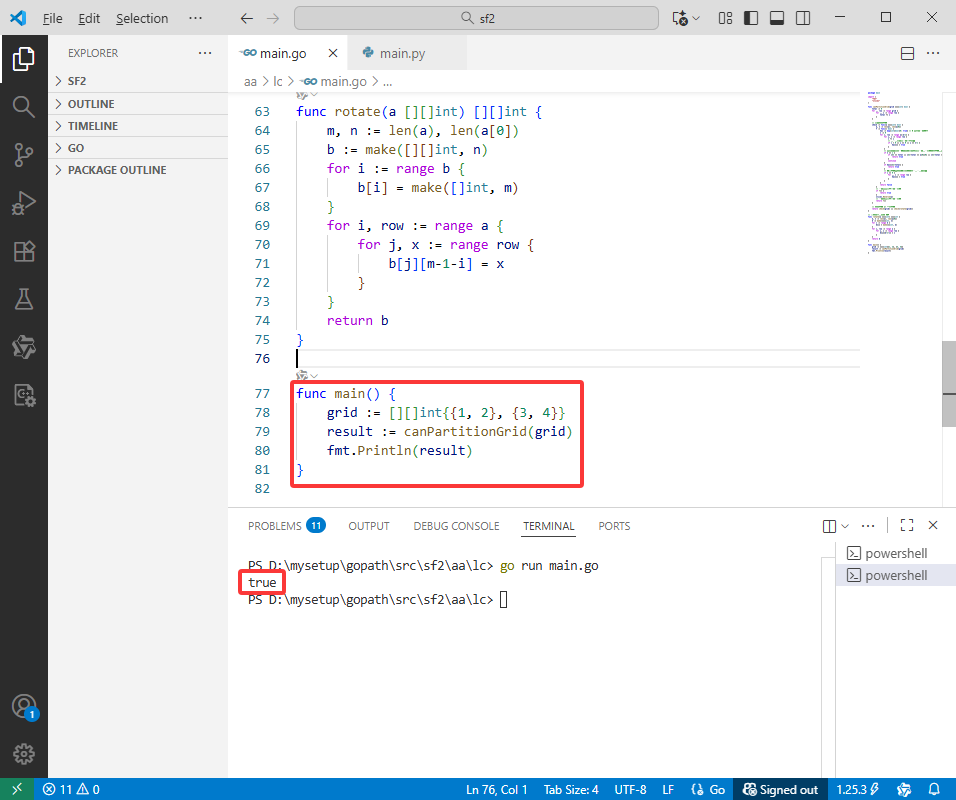Open the launch profile dropdown beside split terminal

[845, 526]
